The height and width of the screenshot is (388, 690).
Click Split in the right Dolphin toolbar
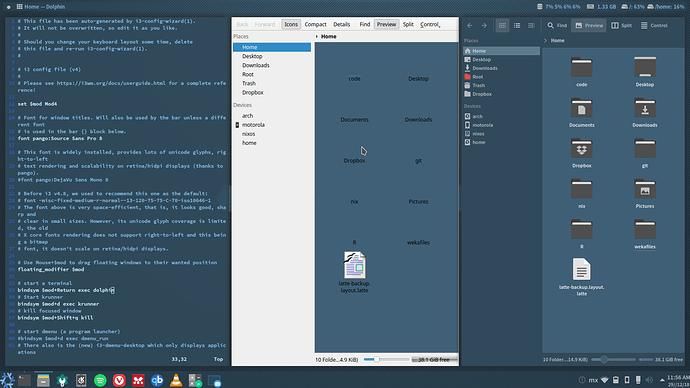(x=621, y=26)
